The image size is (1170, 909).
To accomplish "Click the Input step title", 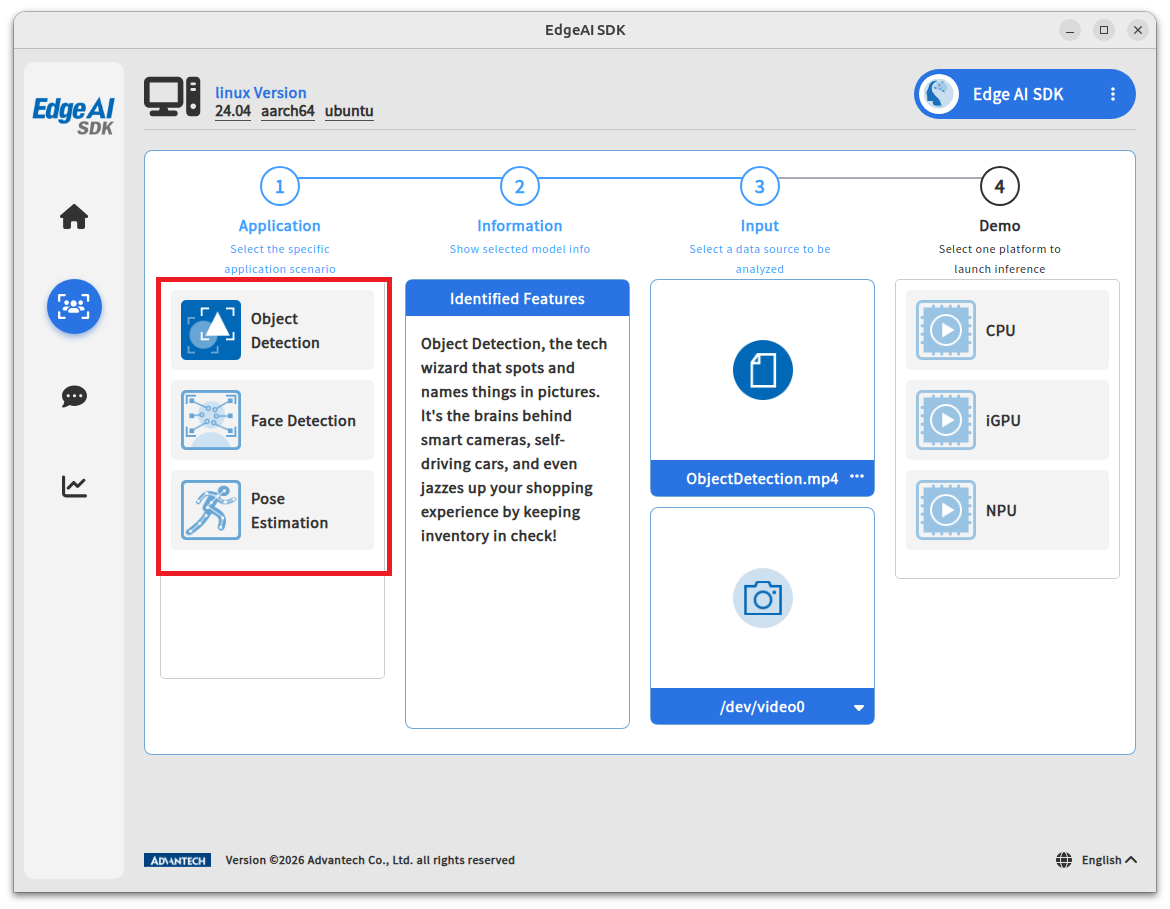I will (760, 226).
